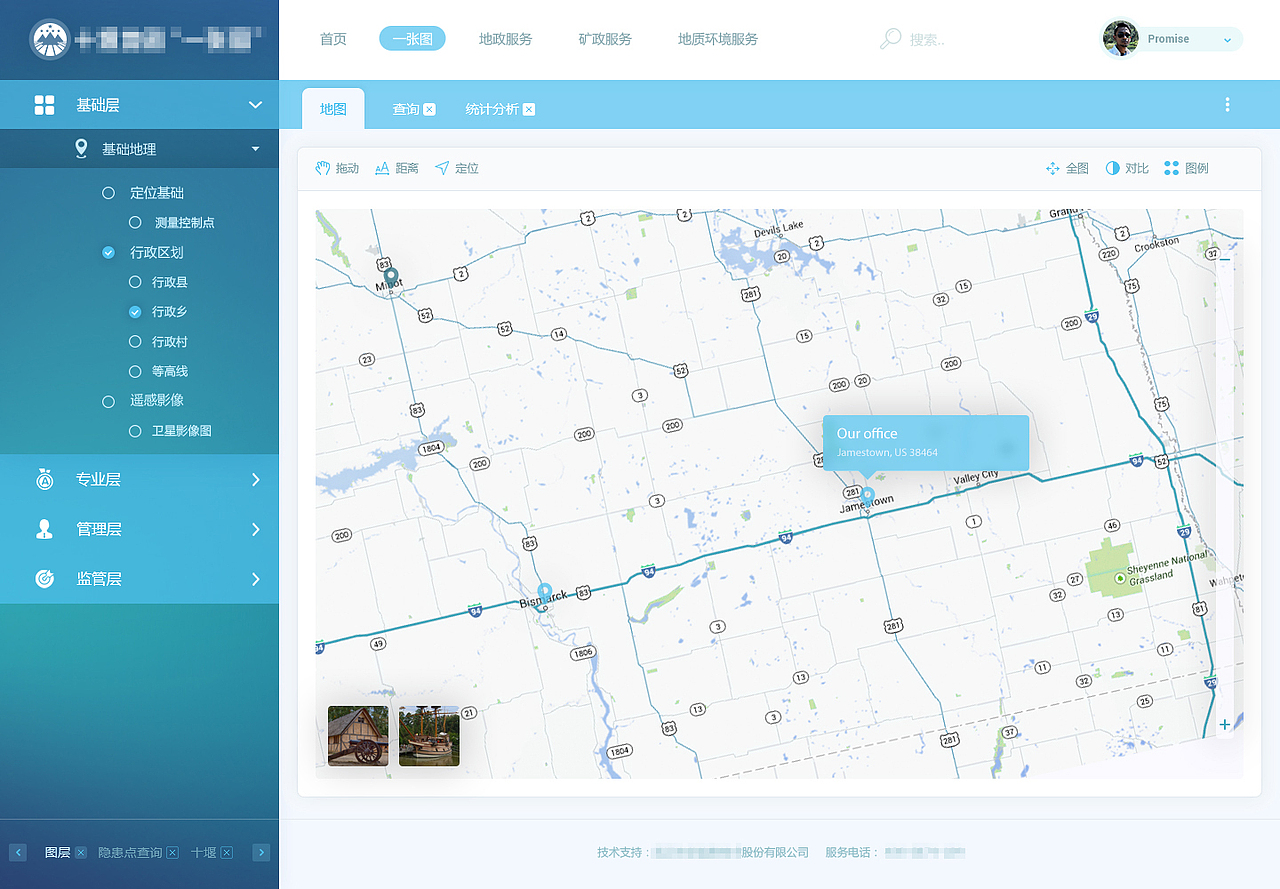Click the left arrow of bottom tabs
The image size is (1280, 889).
click(x=18, y=852)
